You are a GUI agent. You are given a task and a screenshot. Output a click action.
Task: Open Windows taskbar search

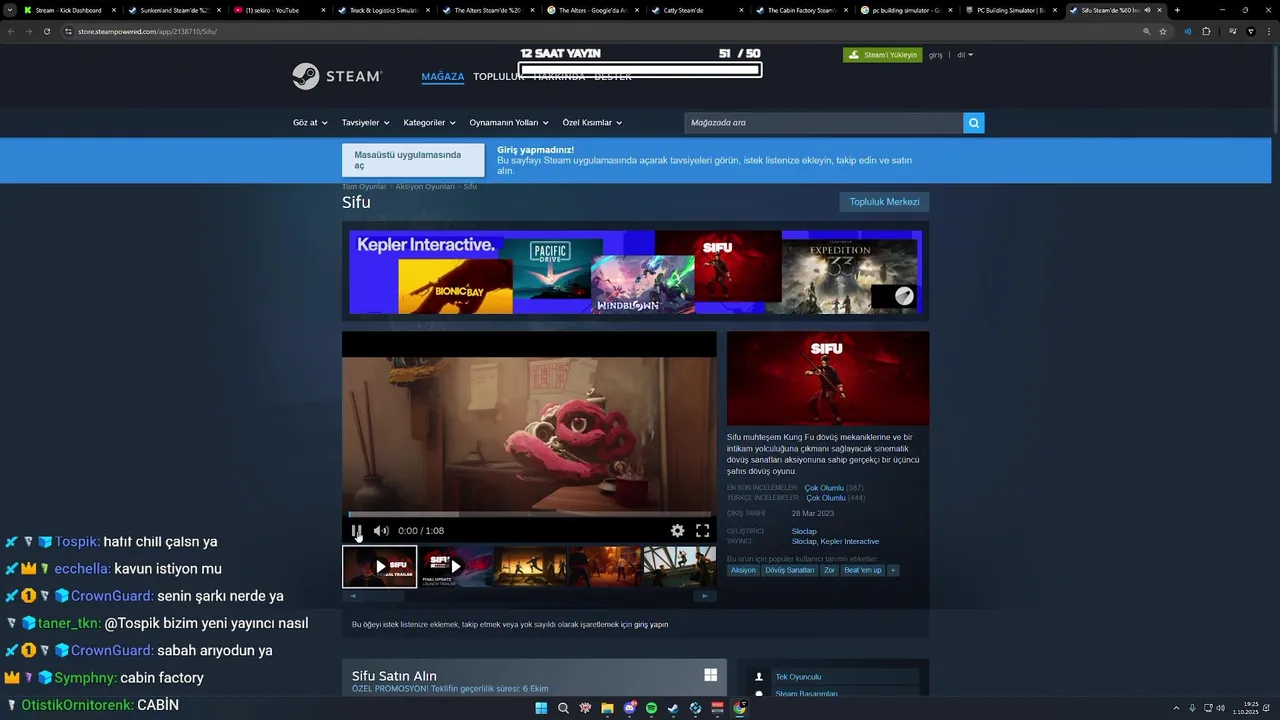tap(563, 708)
